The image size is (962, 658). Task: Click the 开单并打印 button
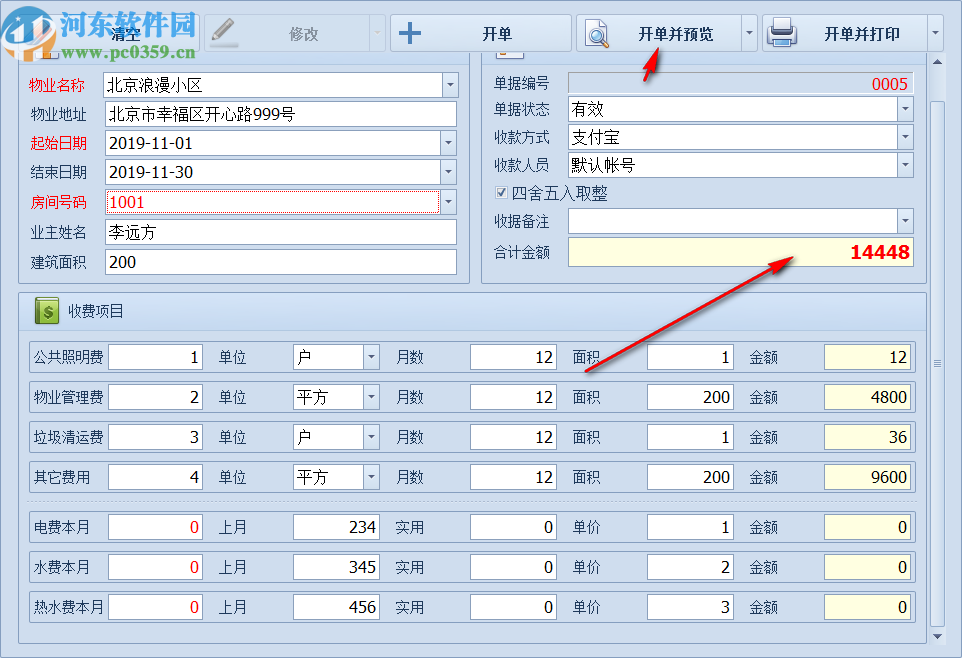coord(862,32)
